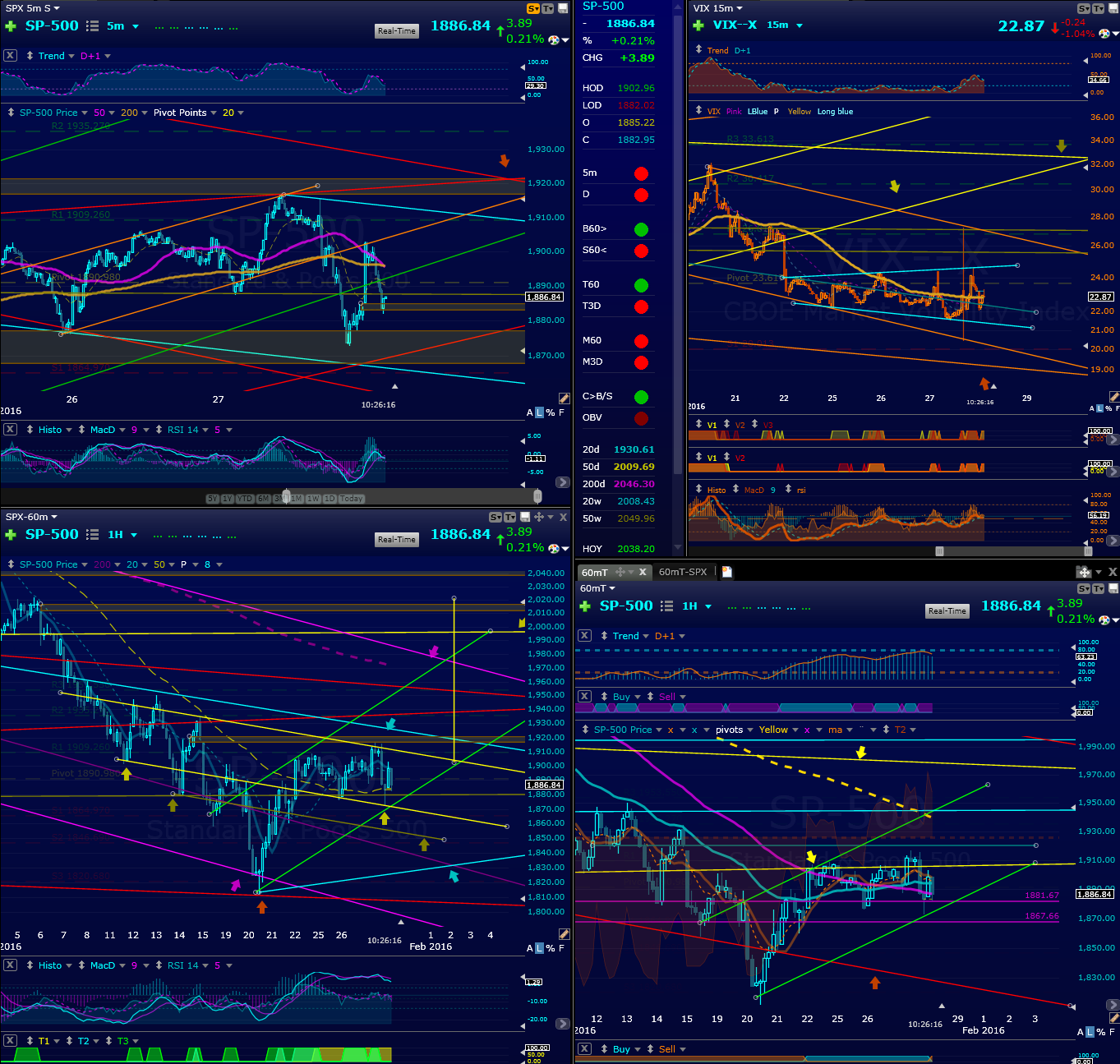Toggle percent scale in SPX-60m chart
The image size is (1120, 1064).
click(x=551, y=948)
